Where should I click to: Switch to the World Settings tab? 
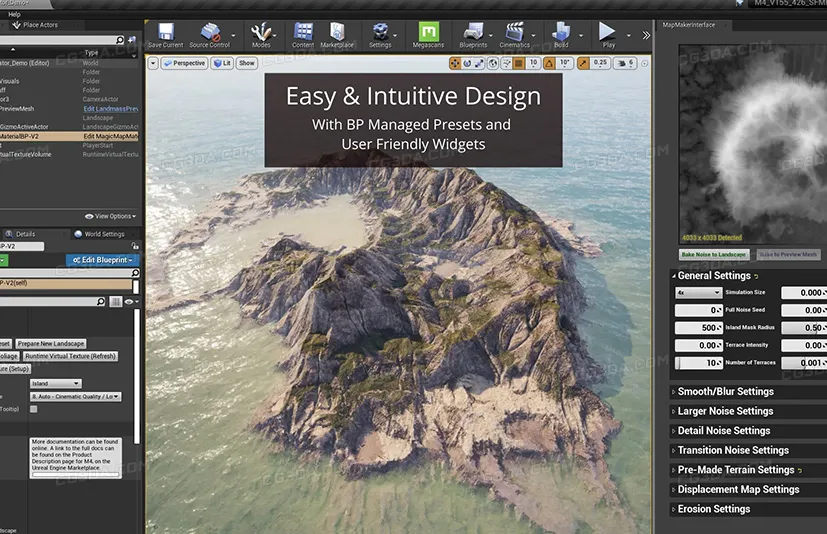[100, 234]
